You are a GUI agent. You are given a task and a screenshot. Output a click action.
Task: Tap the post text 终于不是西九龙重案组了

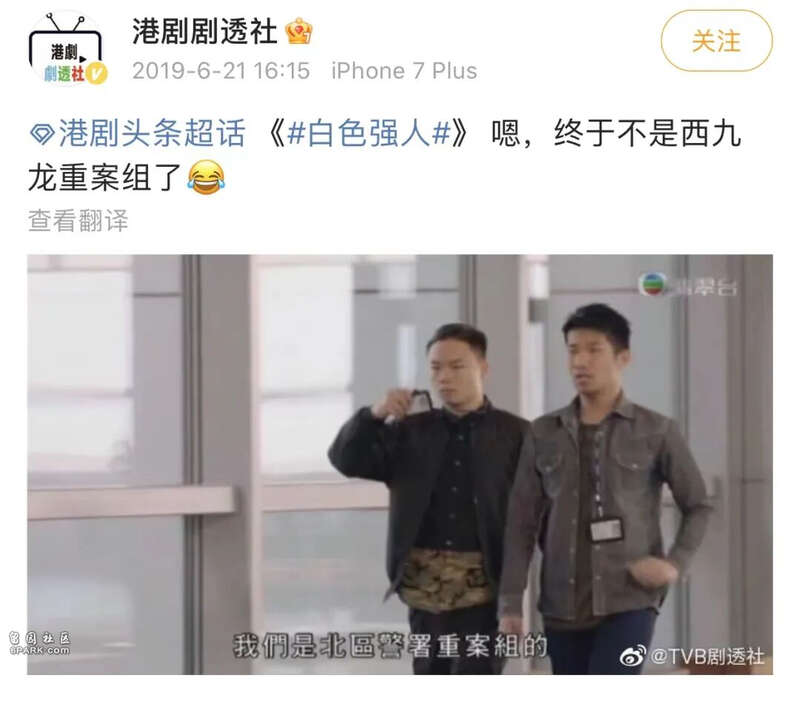(385, 156)
